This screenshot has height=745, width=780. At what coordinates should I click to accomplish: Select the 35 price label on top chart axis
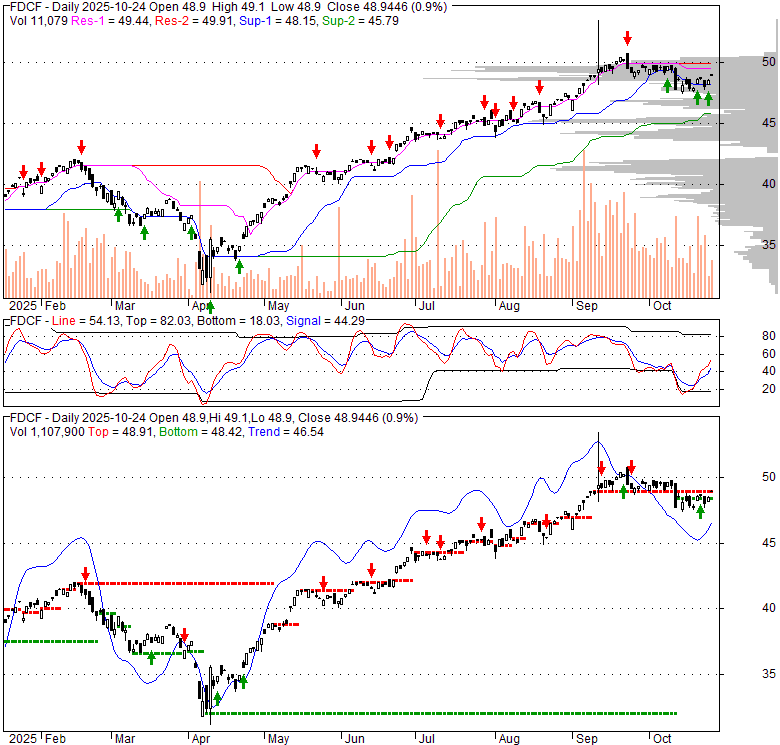point(769,245)
